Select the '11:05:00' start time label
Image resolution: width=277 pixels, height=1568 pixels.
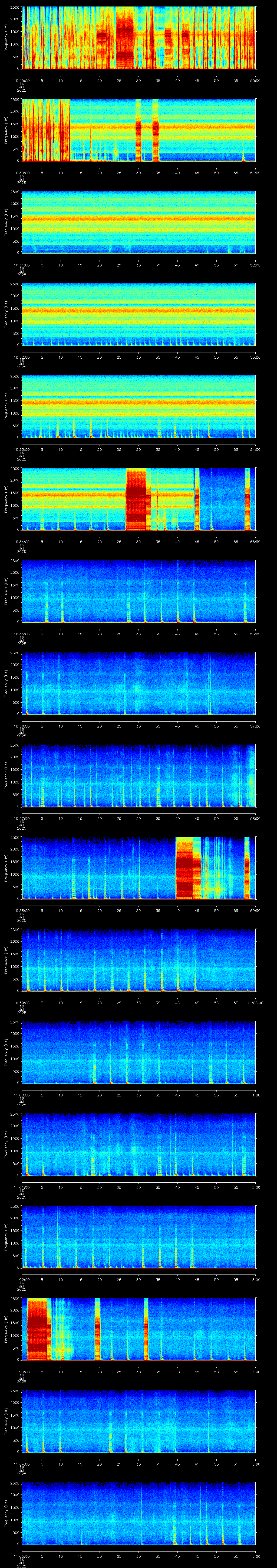(21, 1556)
